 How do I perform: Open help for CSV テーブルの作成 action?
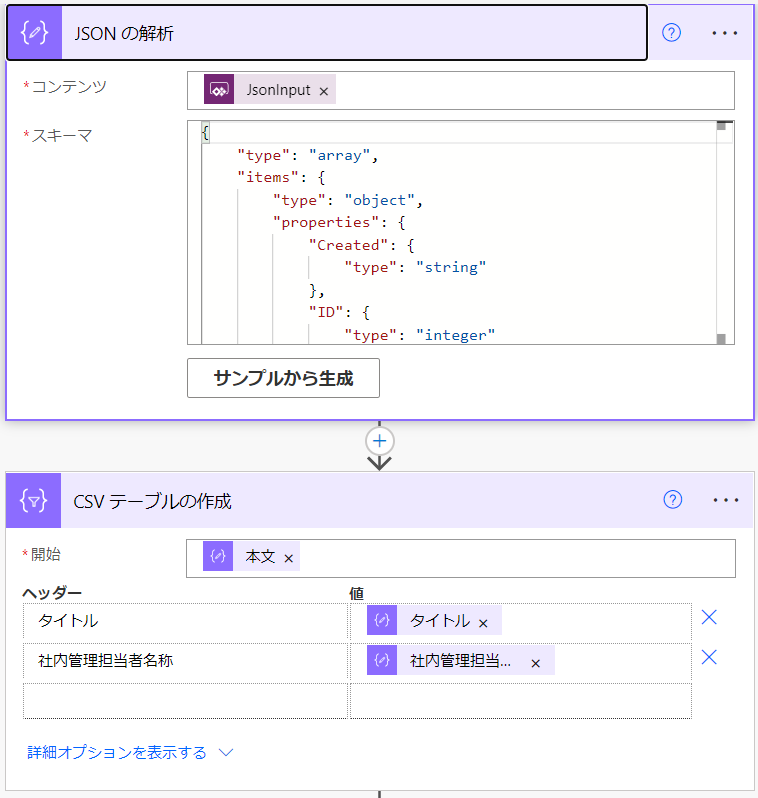point(672,500)
